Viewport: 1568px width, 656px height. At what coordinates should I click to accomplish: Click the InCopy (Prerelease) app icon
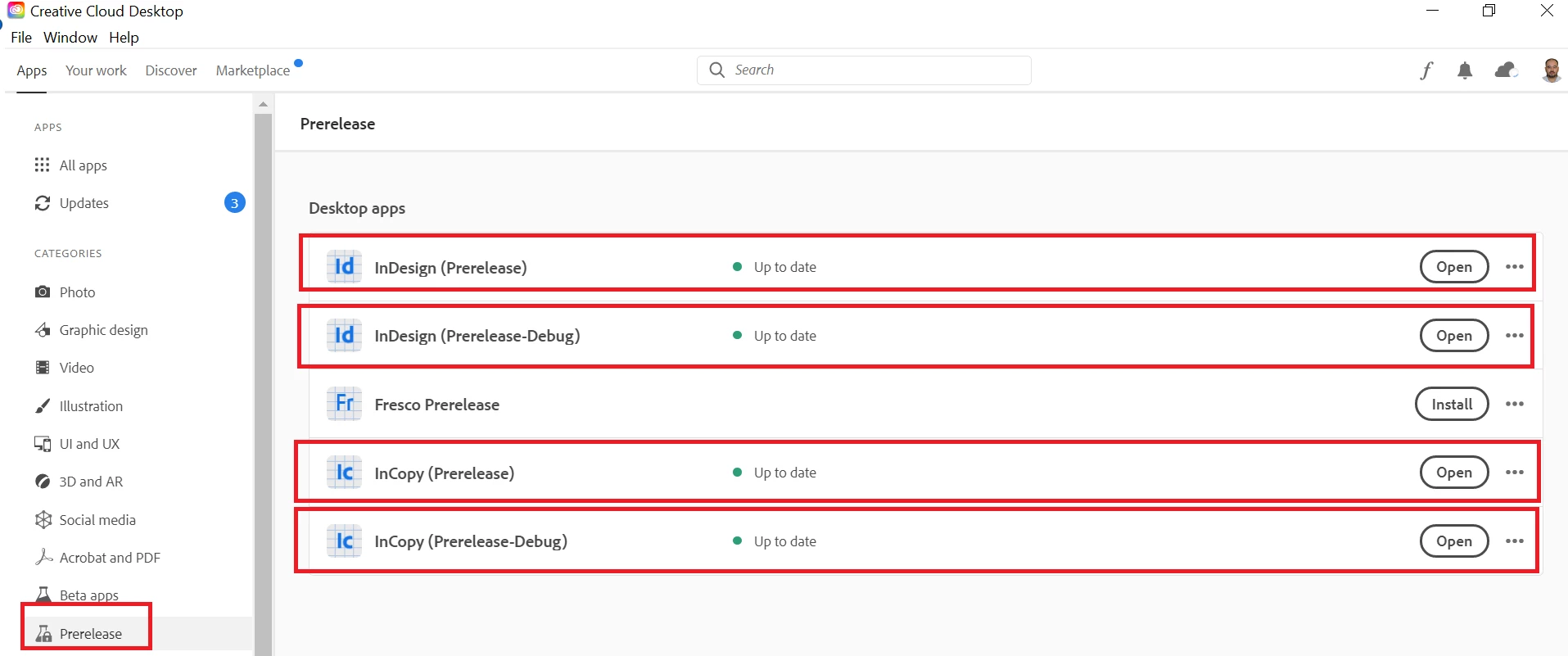[344, 473]
